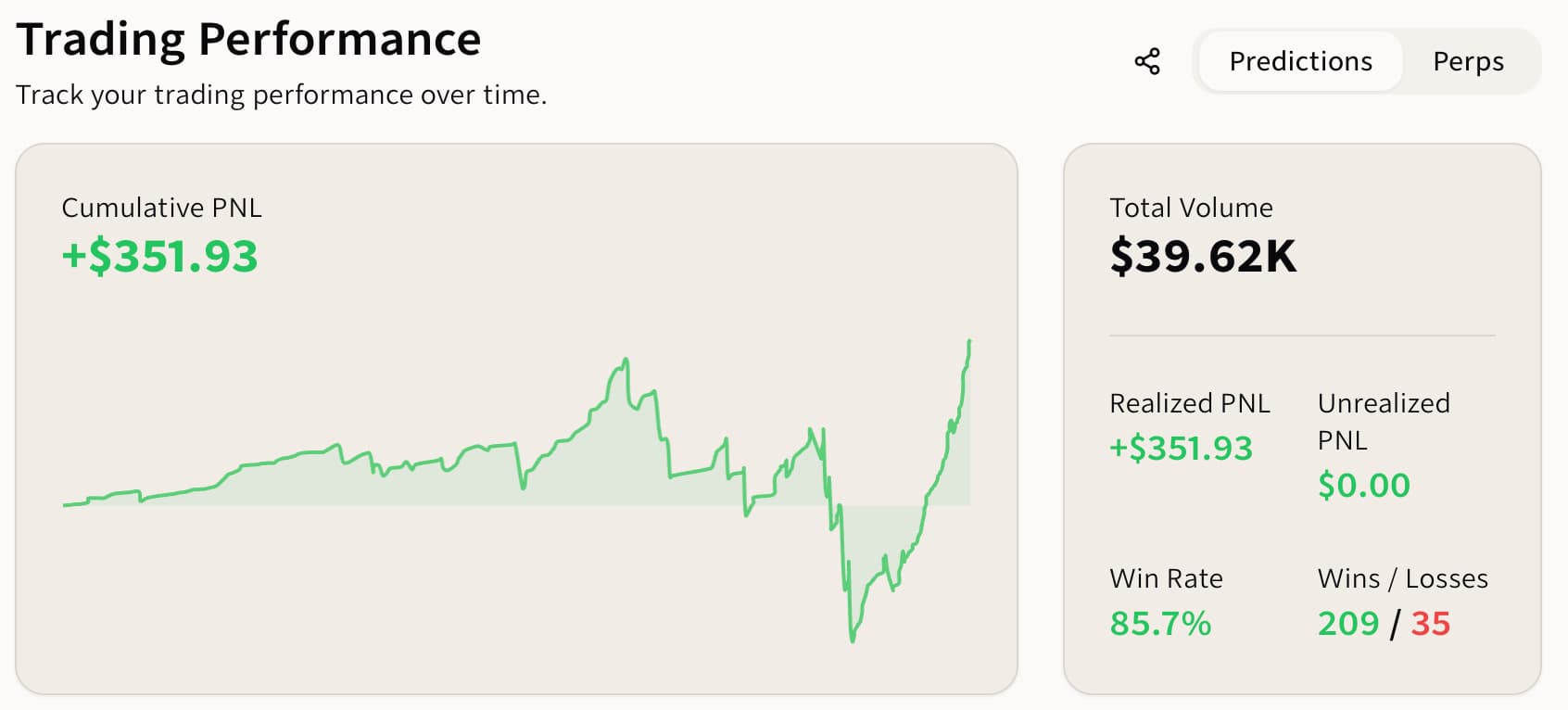1568x710 pixels.
Task: Click the chart's lowest dip point
Action: [853, 640]
